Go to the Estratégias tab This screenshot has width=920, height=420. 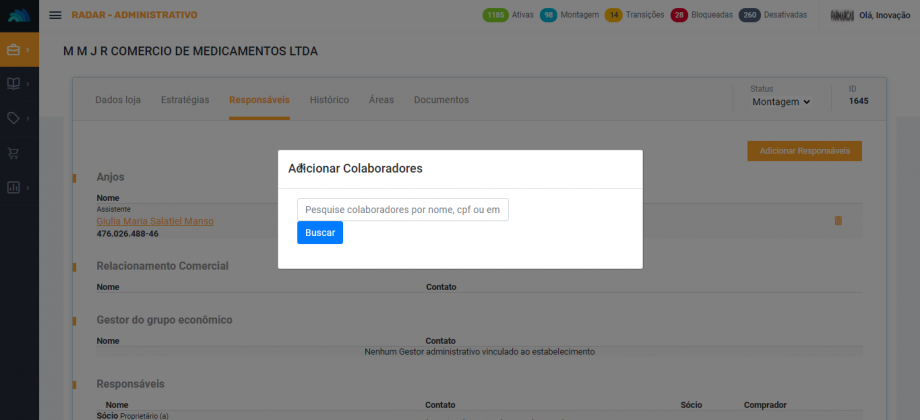pos(185,100)
